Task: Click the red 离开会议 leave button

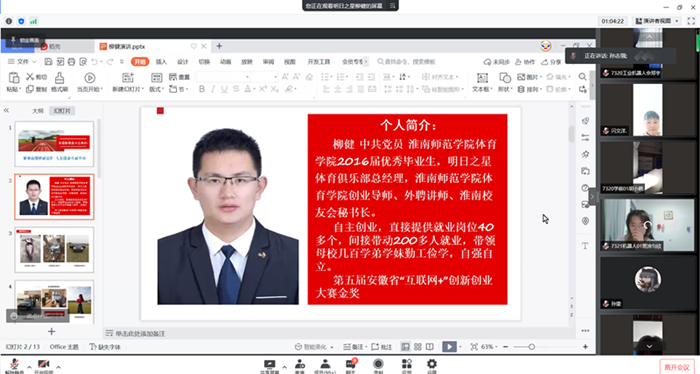Action: 677,367
